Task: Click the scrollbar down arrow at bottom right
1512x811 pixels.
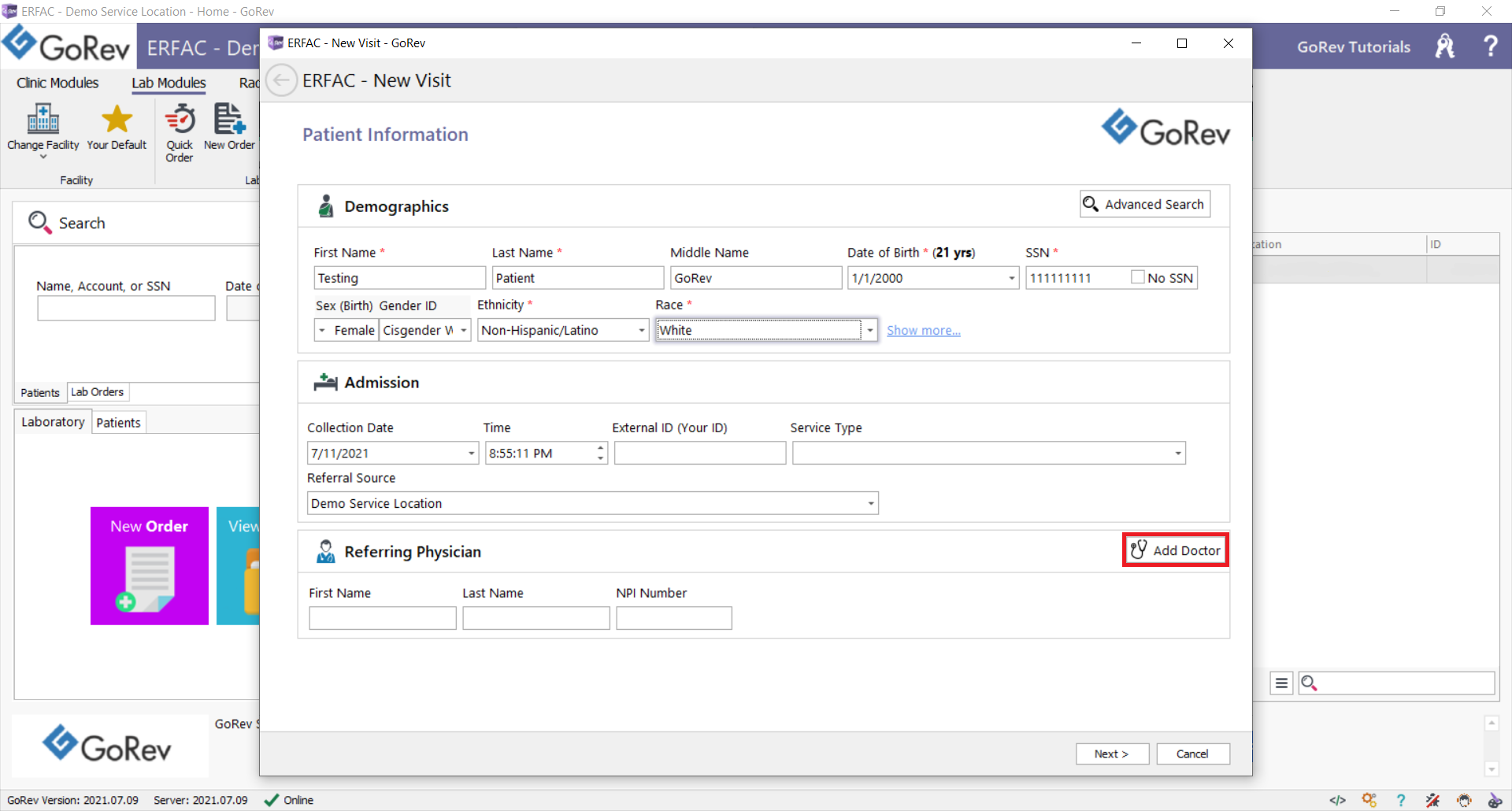Action: [x=1491, y=769]
